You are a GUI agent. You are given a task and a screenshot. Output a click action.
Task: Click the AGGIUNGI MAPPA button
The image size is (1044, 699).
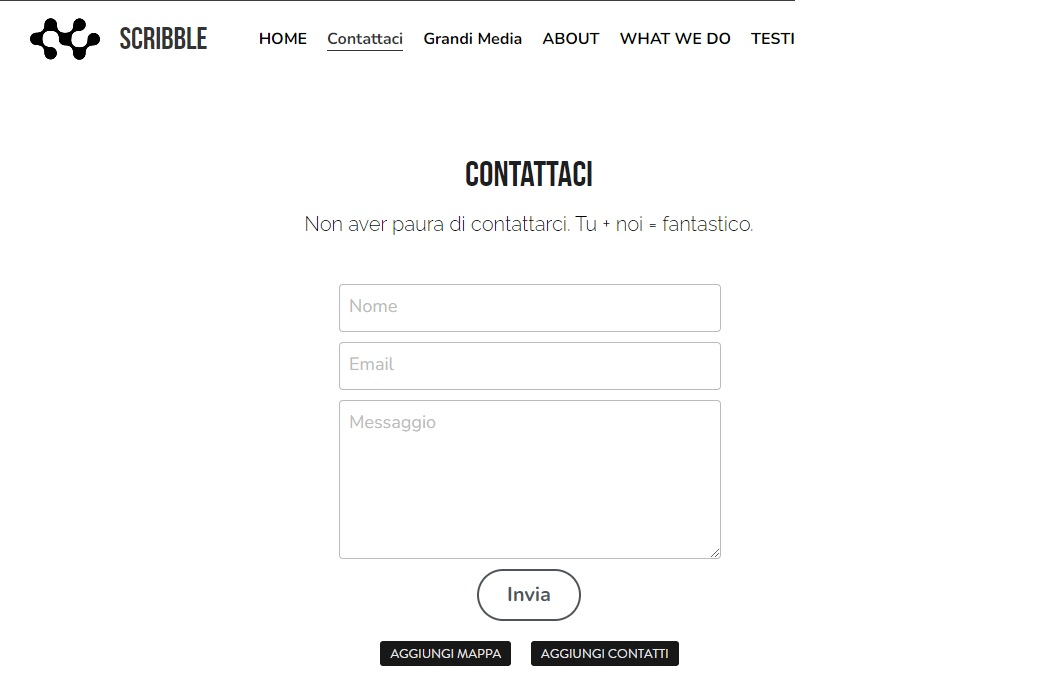(x=445, y=653)
